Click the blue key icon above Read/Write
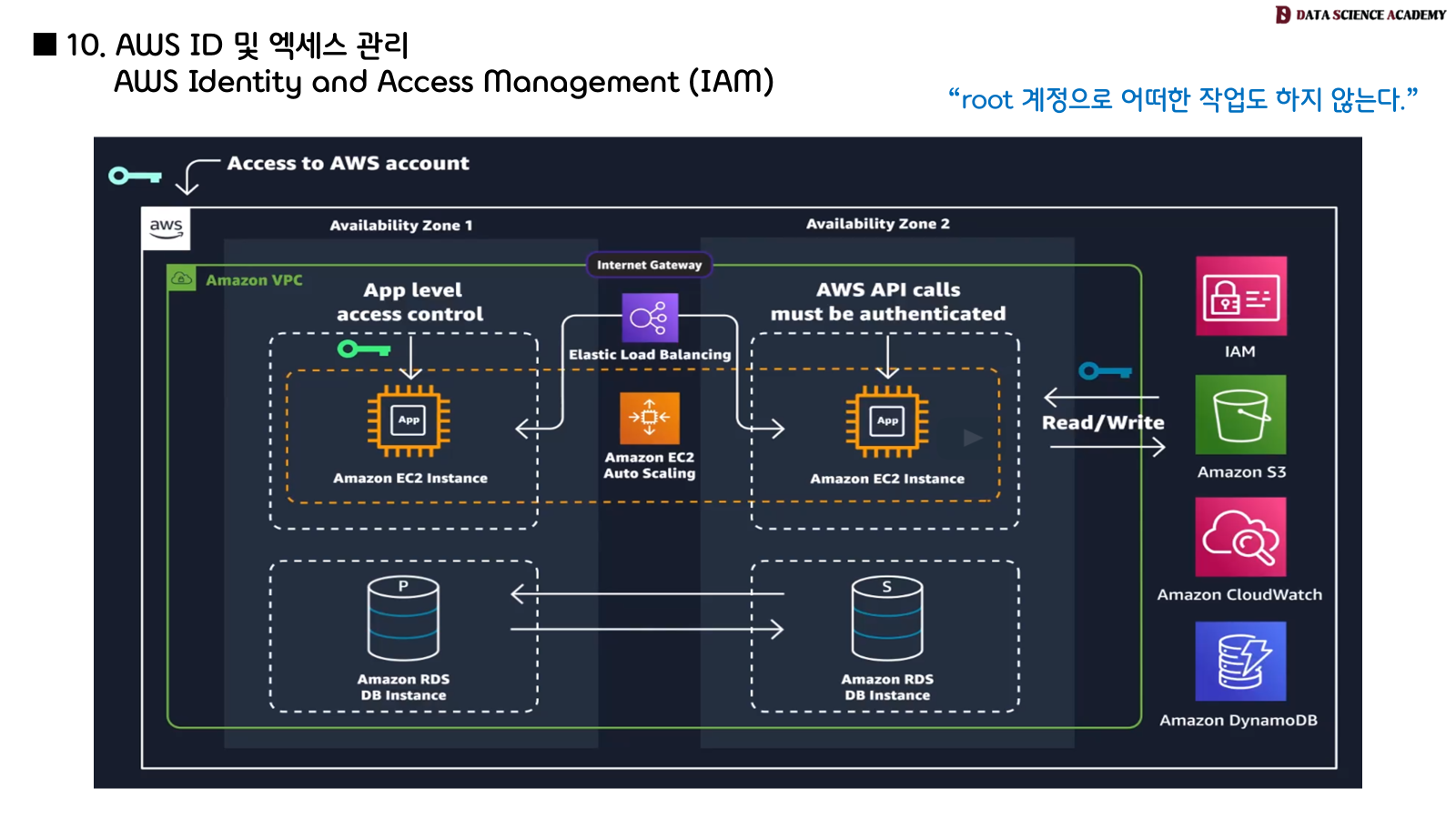Screen dimensions: 1456x819 click(1105, 370)
